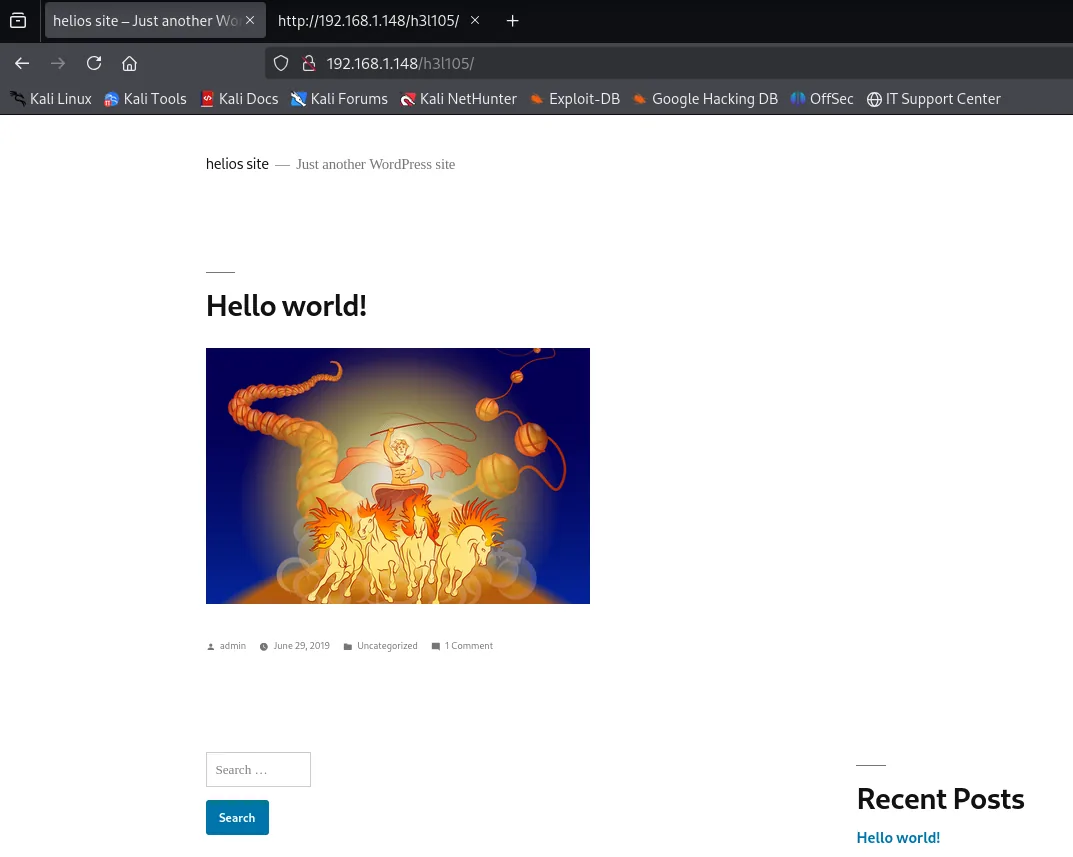The height and width of the screenshot is (857, 1073).
Task: Click the browser back arrow
Action: [22, 64]
